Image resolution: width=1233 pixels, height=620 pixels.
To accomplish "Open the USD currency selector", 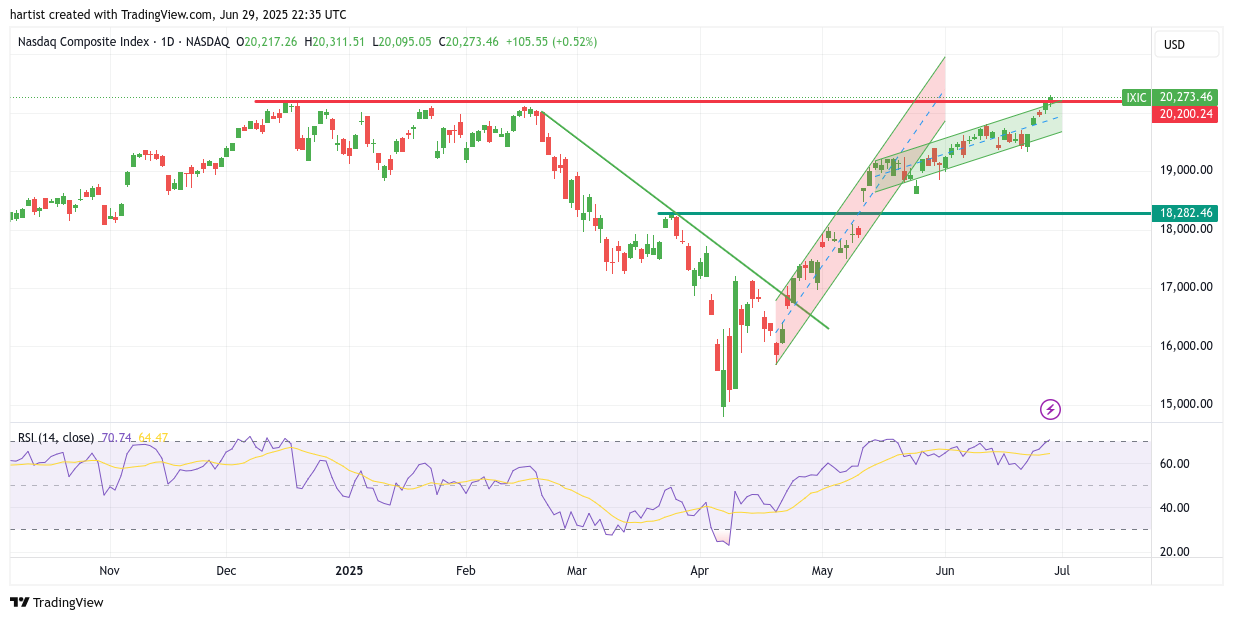I will click(x=1187, y=45).
